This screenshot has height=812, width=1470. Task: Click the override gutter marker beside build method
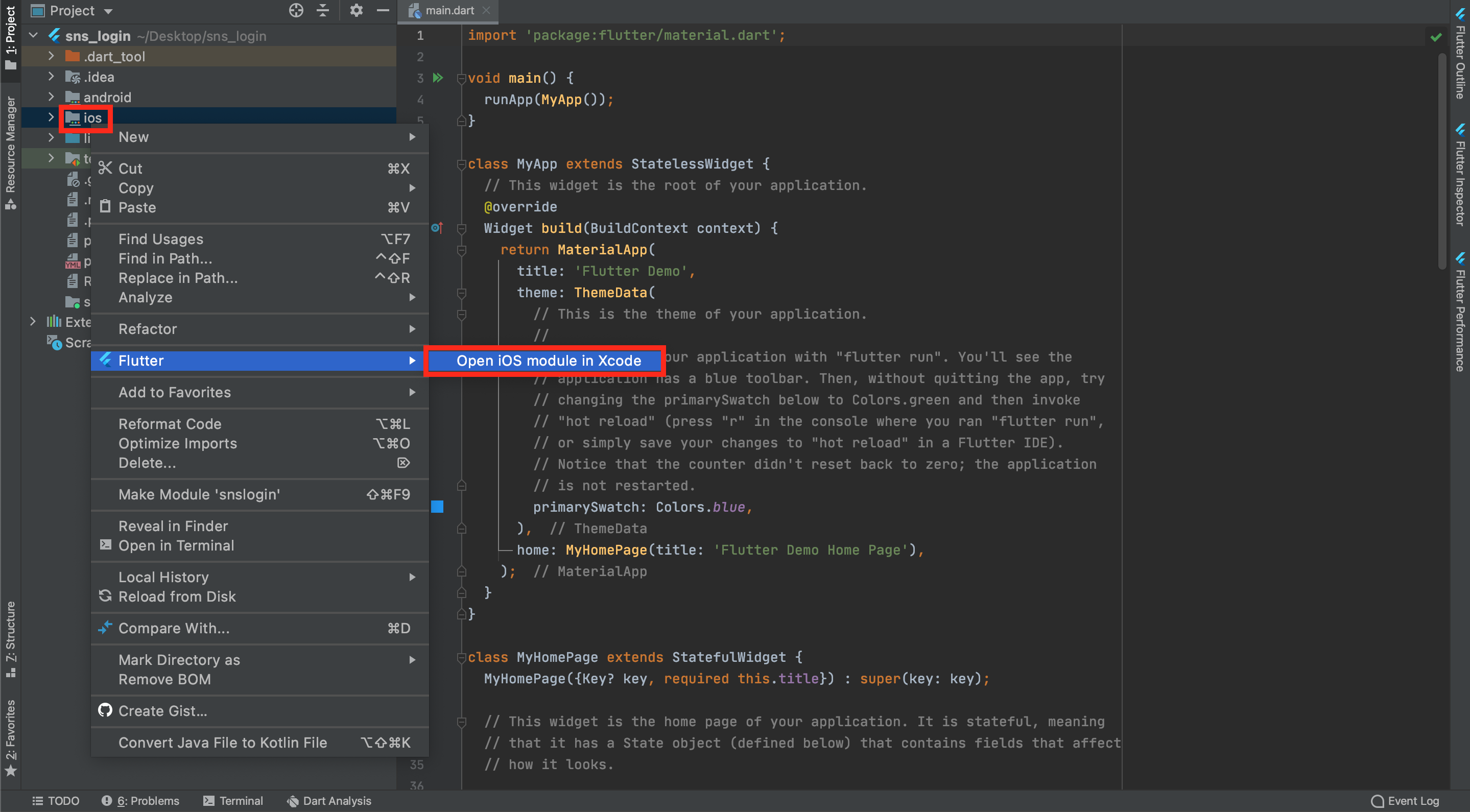[x=437, y=228]
